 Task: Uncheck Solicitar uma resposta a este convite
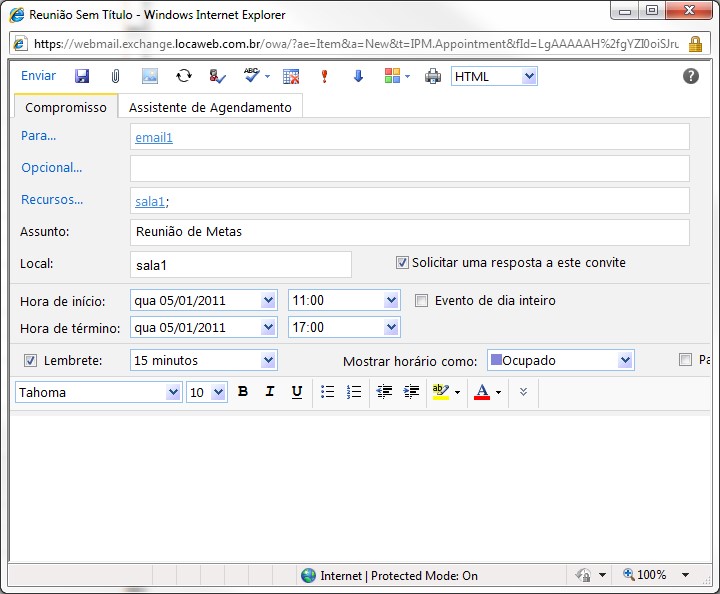[x=403, y=263]
